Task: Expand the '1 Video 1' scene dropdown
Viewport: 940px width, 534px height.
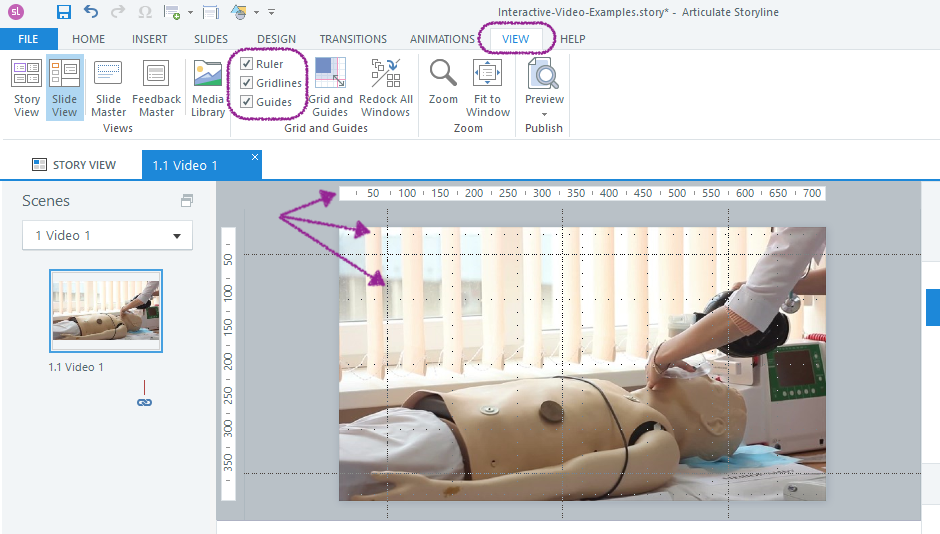Action: tap(177, 236)
